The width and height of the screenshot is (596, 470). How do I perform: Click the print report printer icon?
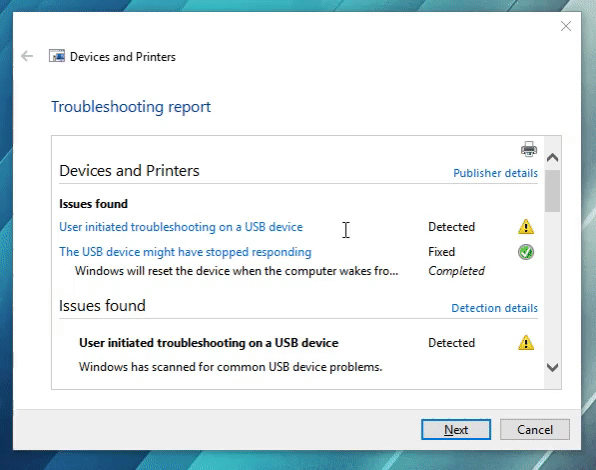point(529,149)
